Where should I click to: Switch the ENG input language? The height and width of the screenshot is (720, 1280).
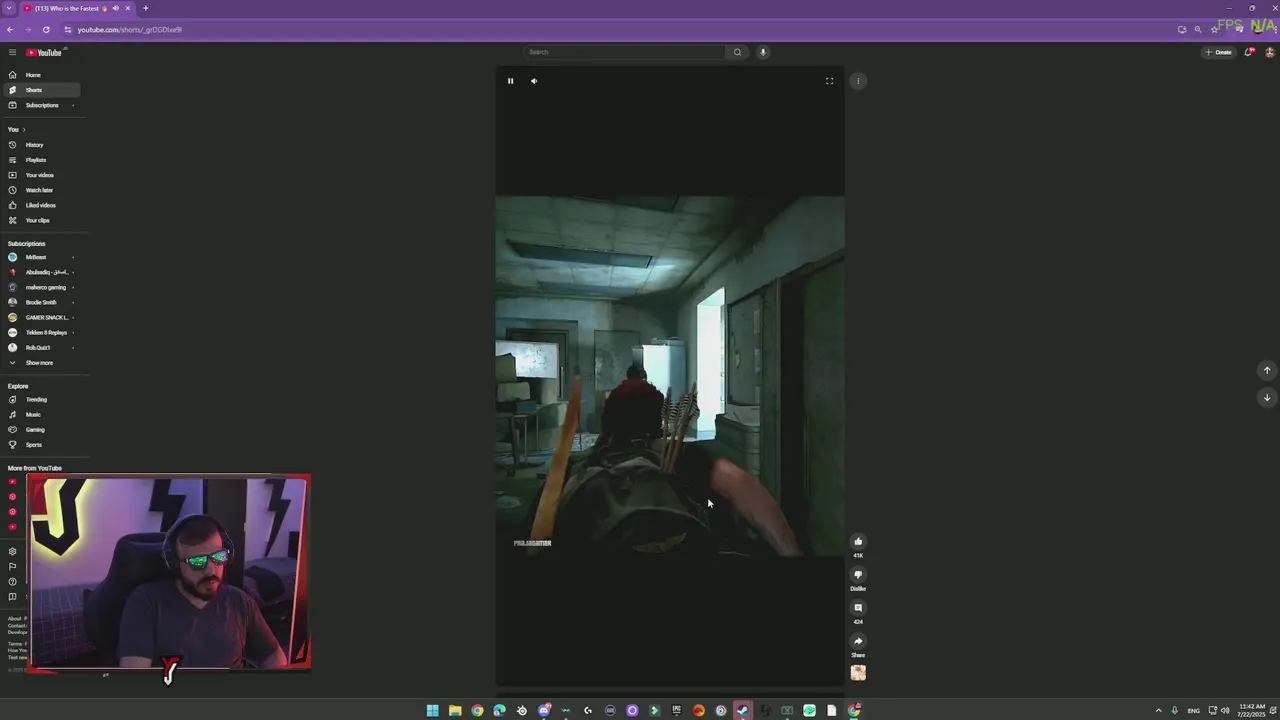click(x=1192, y=711)
